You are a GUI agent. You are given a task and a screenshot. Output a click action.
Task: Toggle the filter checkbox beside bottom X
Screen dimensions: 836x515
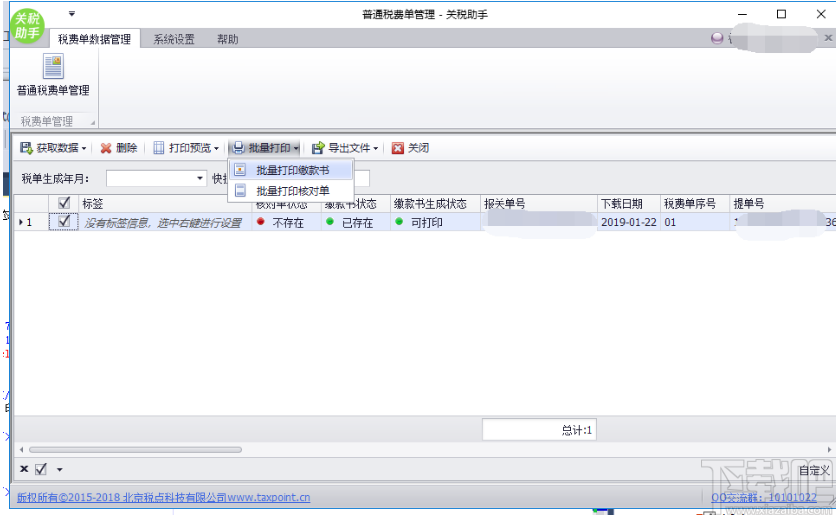41,469
